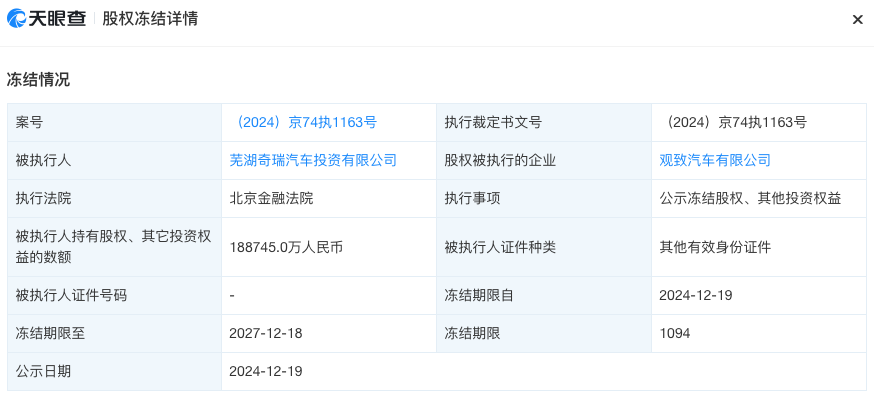Click the 执行裁定书文号 value text
874x395 pixels.
pyautogui.click(x=733, y=123)
